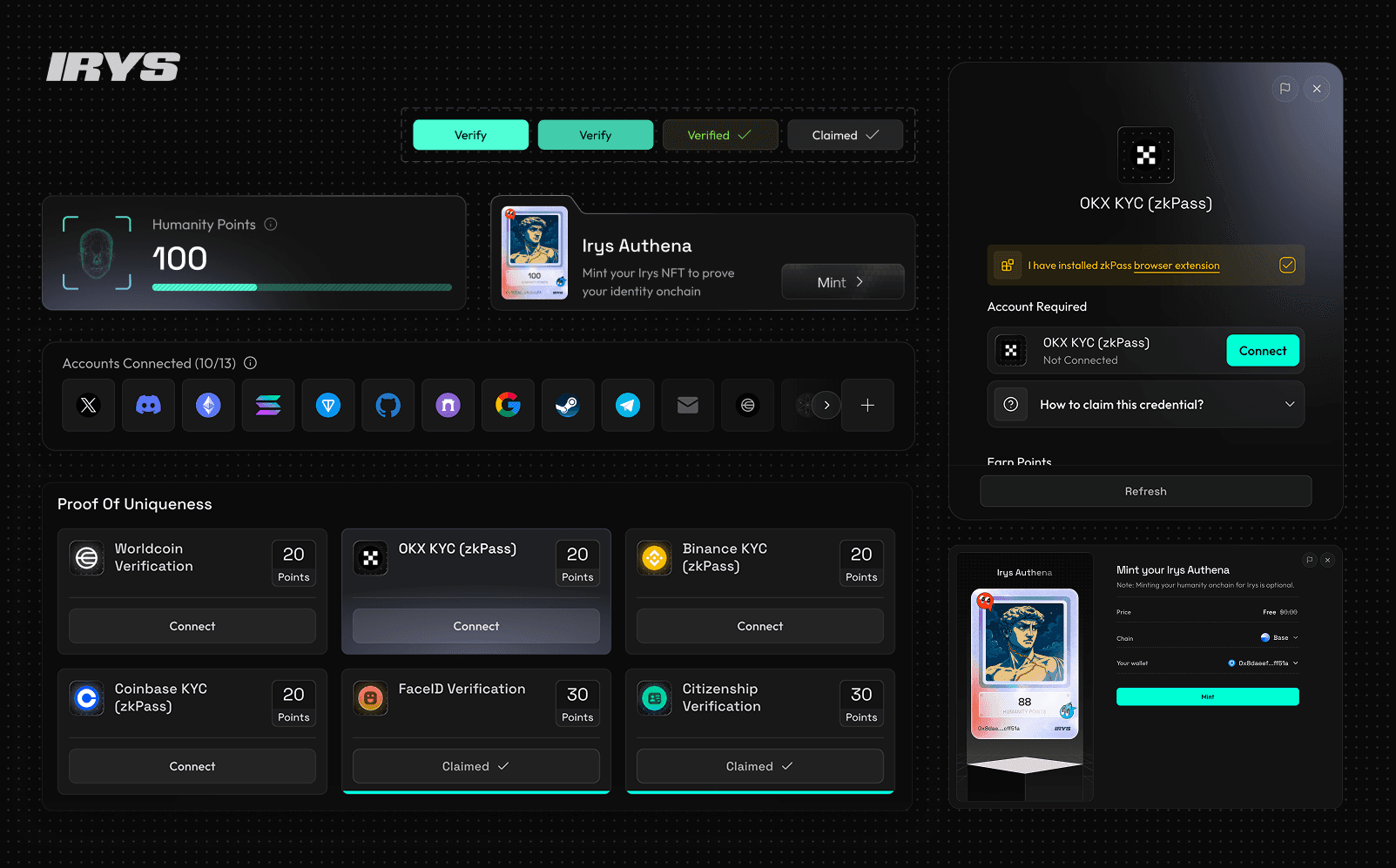
Task: Open the purple arch-logo account icon
Action: coord(448,405)
